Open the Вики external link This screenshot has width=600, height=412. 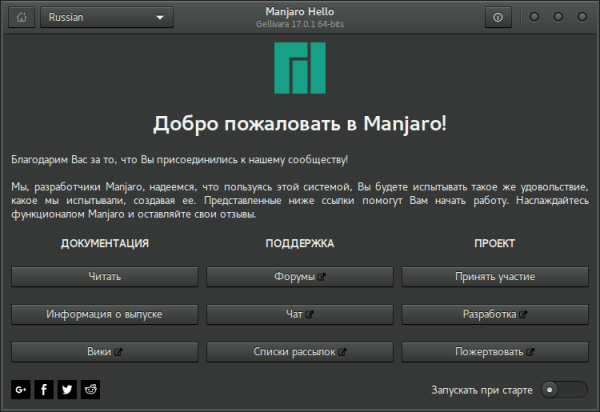click(105, 352)
